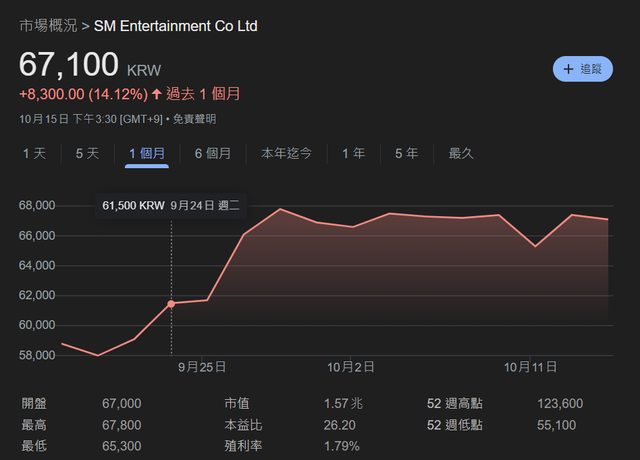Click the 62,000 axis label
Viewport: 640px width, 460px height.
tap(37, 295)
